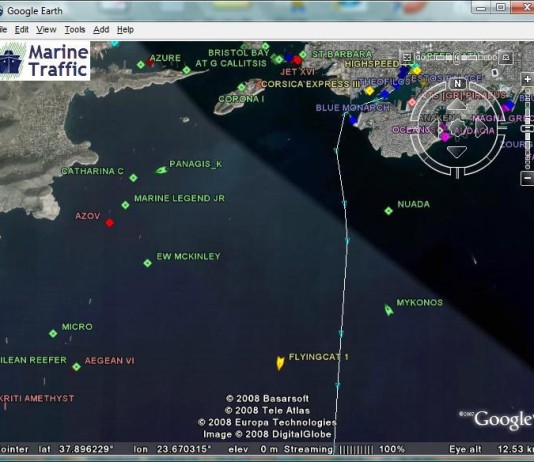The width and height of the screenshot is (534, 462).
Task: Click the NUADA label
Action: click(413, 204)
